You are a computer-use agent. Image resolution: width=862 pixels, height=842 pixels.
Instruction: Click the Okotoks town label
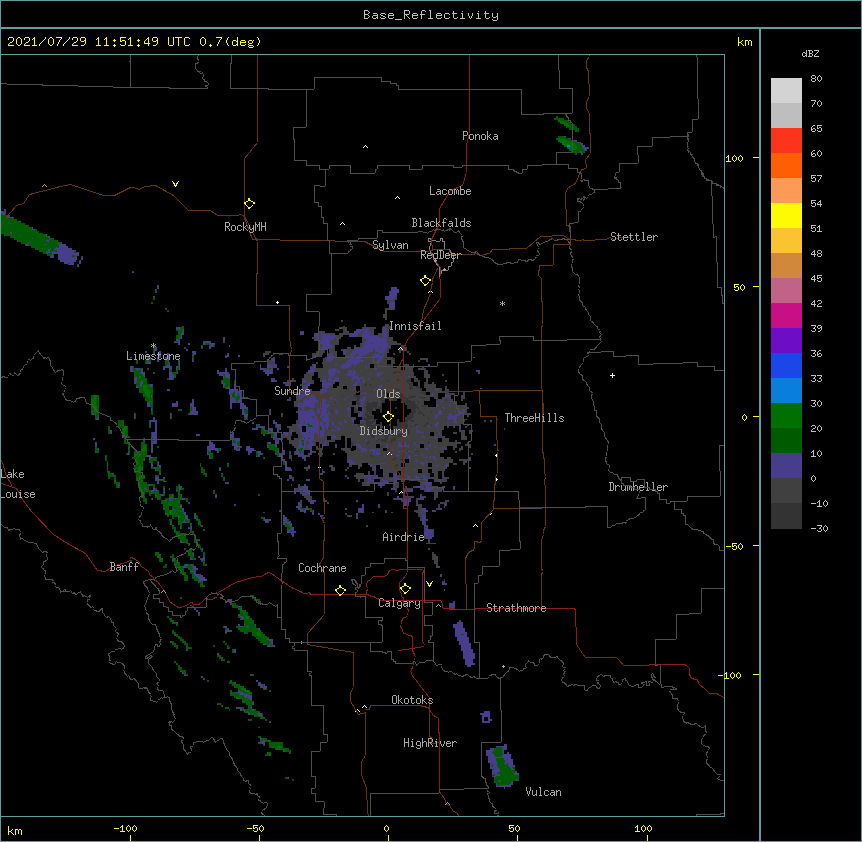point(412,700)
